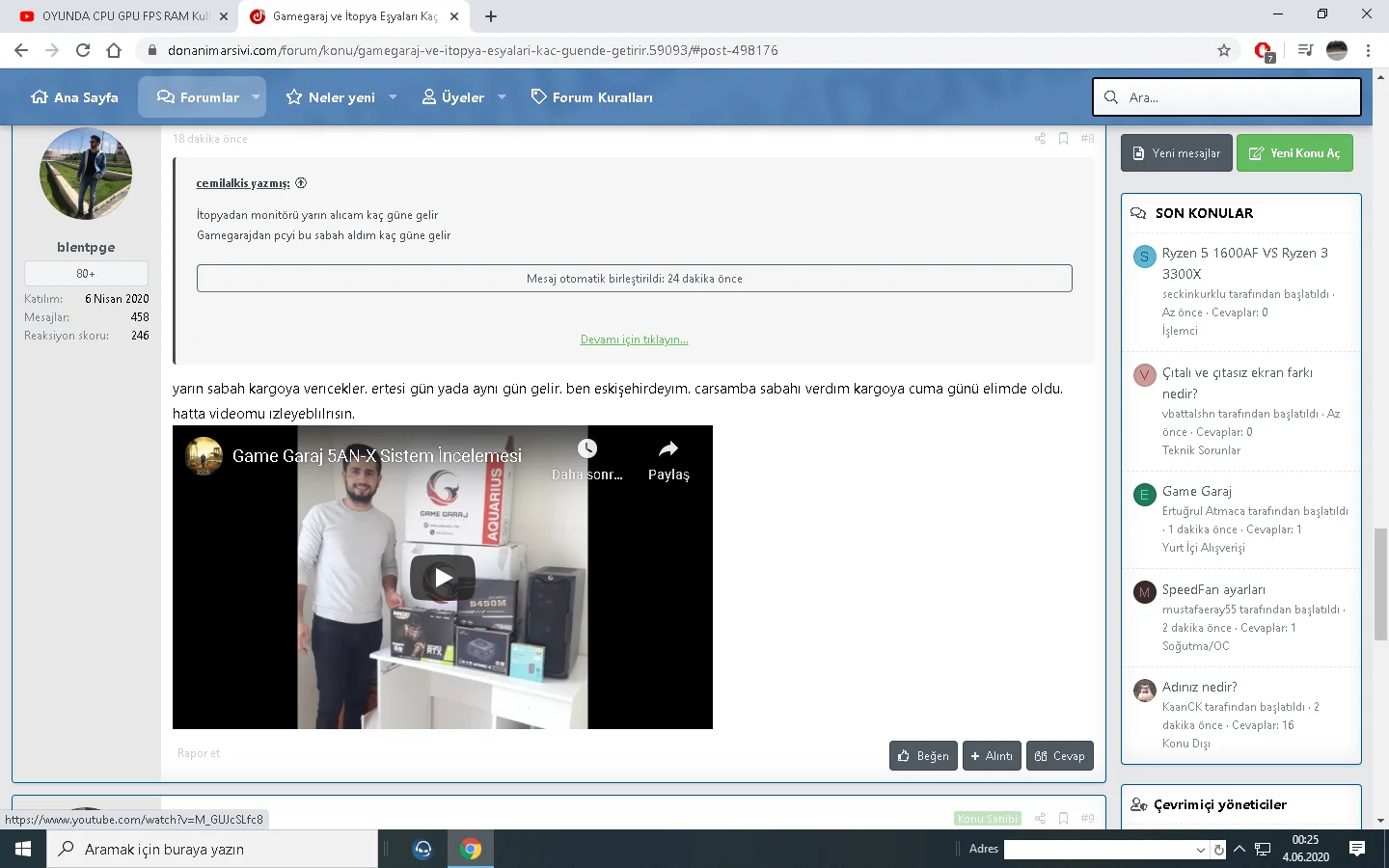The image size is (1389, 868).
Task: Quote the post with Alıntı
Action: tap(992, 756)
